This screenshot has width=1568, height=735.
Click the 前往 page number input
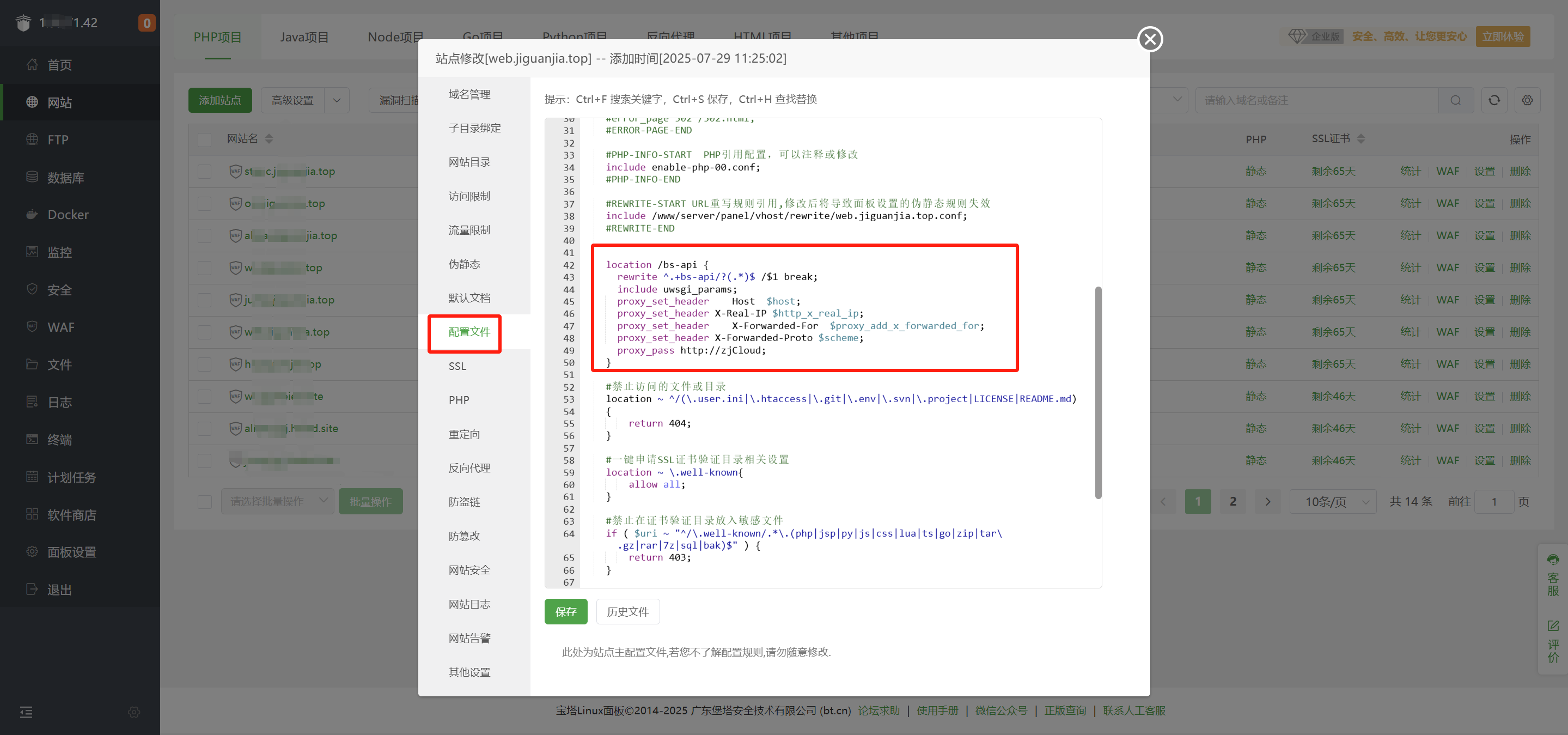1494,502
